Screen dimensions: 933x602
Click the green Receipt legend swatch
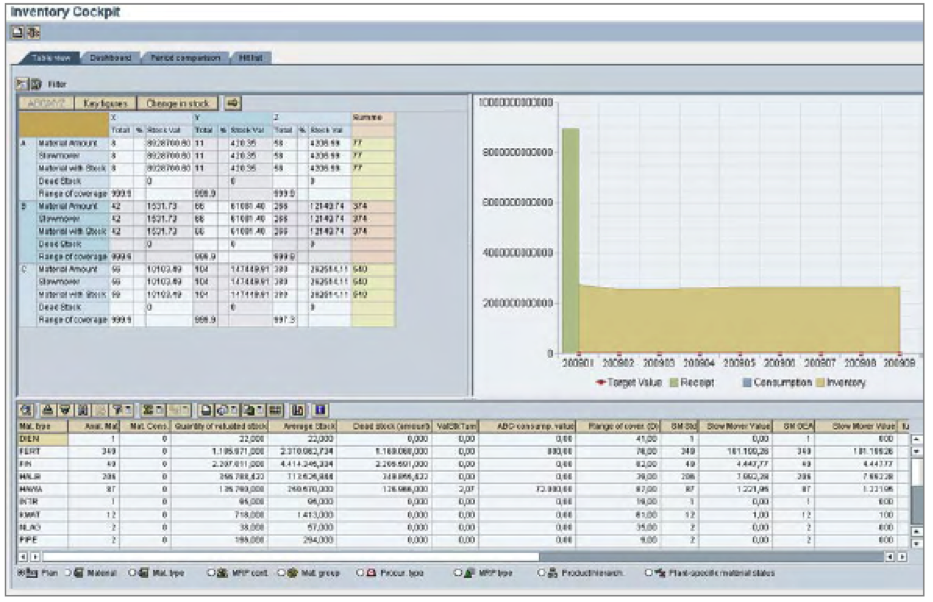674,382
